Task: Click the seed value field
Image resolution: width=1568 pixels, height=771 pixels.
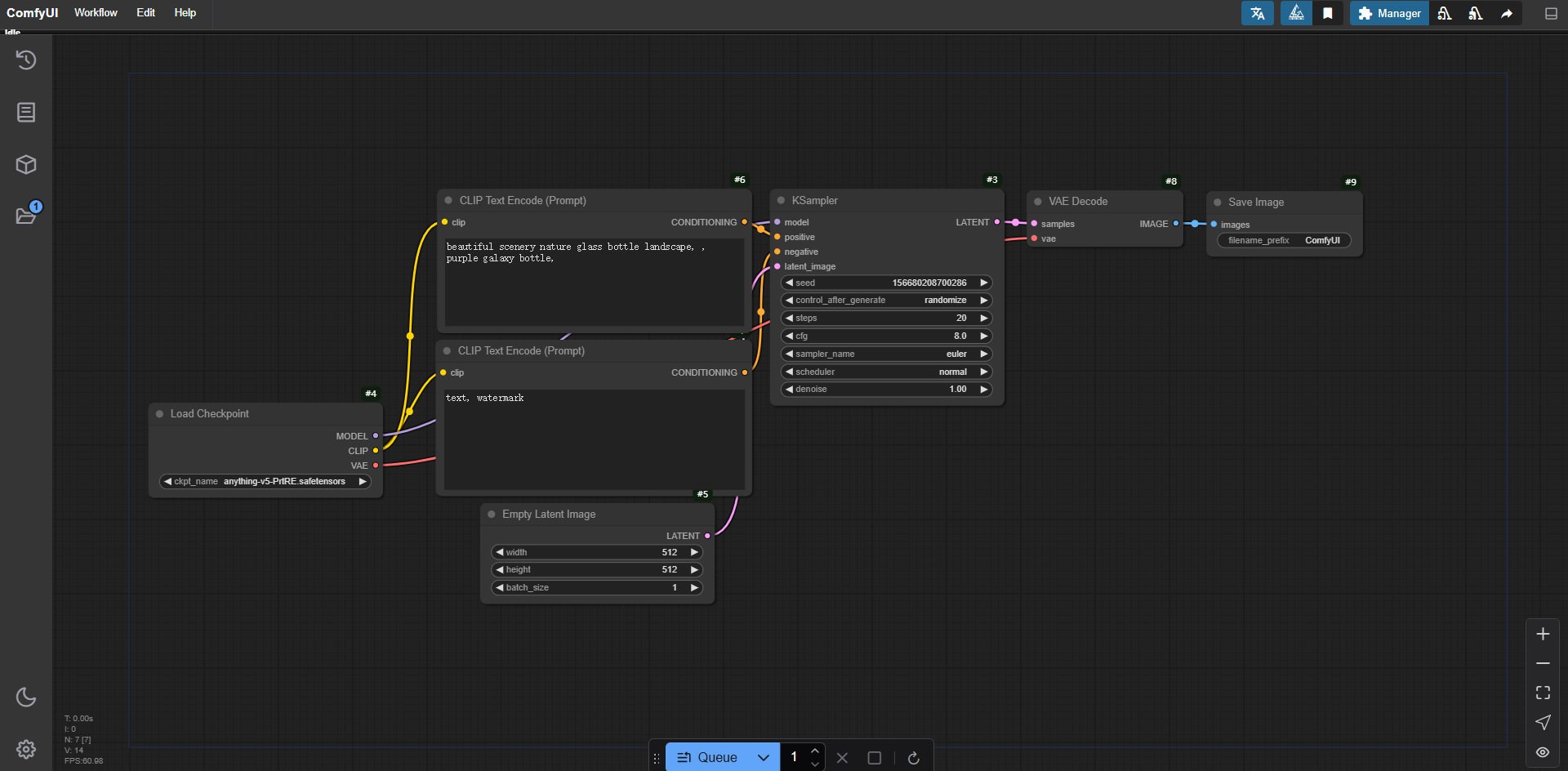Action: click(887, 283)
